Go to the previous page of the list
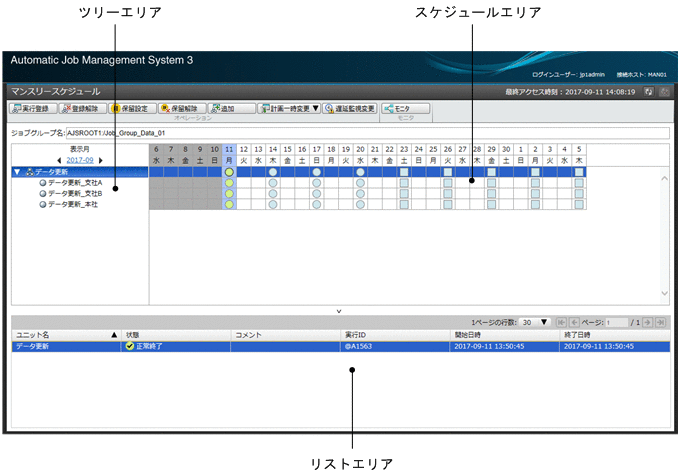 pos(574,322)
